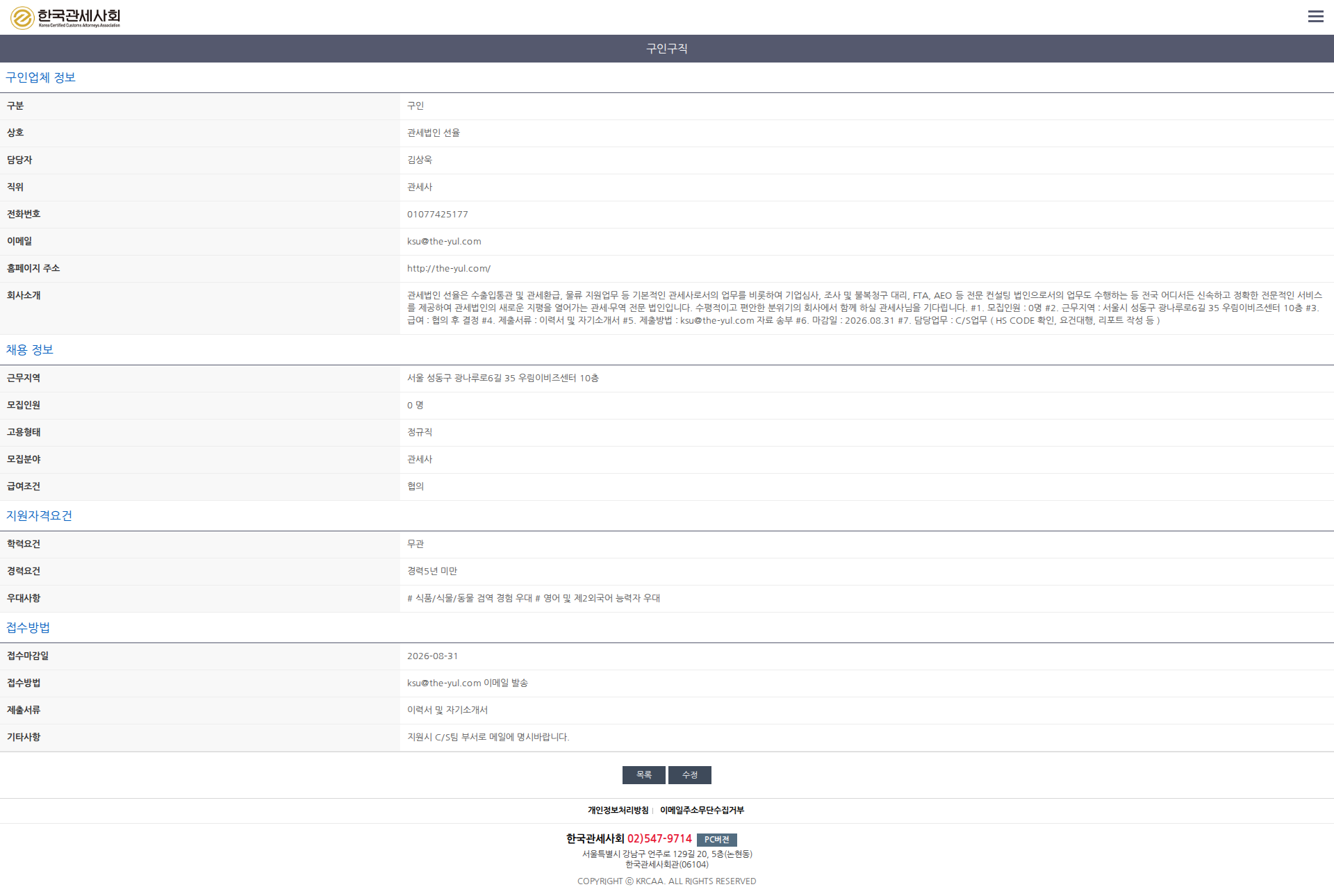Click footer phone 02)547-9714
The height and width of the screenshot is (896, 1334).
click(659, 840)
